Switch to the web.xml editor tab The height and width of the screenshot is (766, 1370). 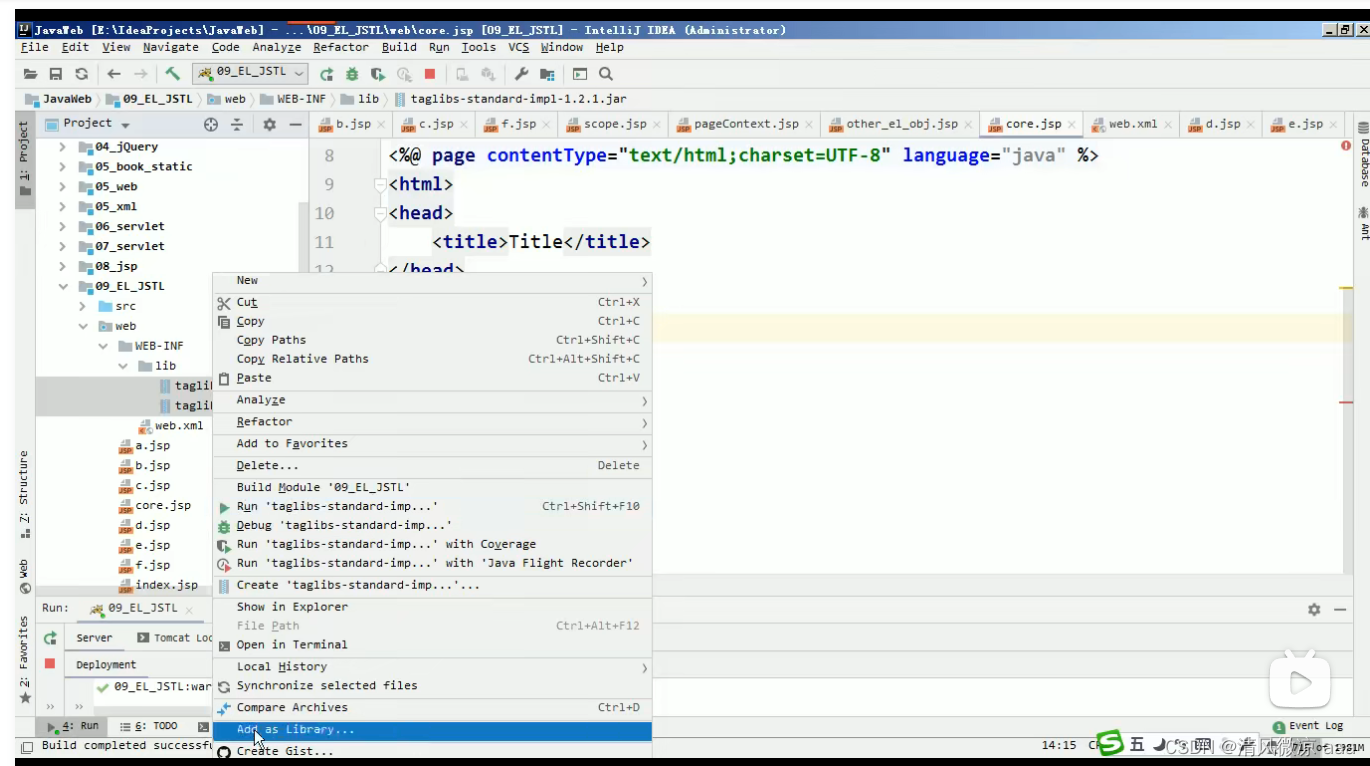(1133, 125)
